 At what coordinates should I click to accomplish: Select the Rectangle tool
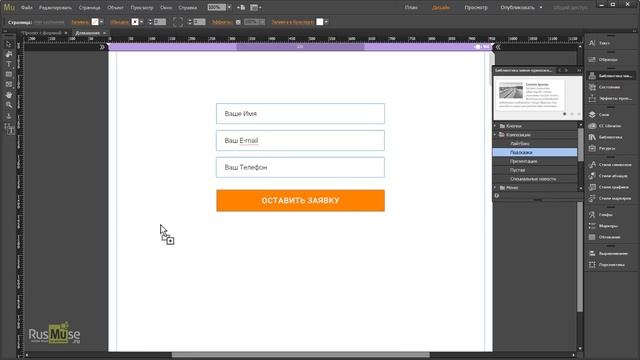(9, 74)
